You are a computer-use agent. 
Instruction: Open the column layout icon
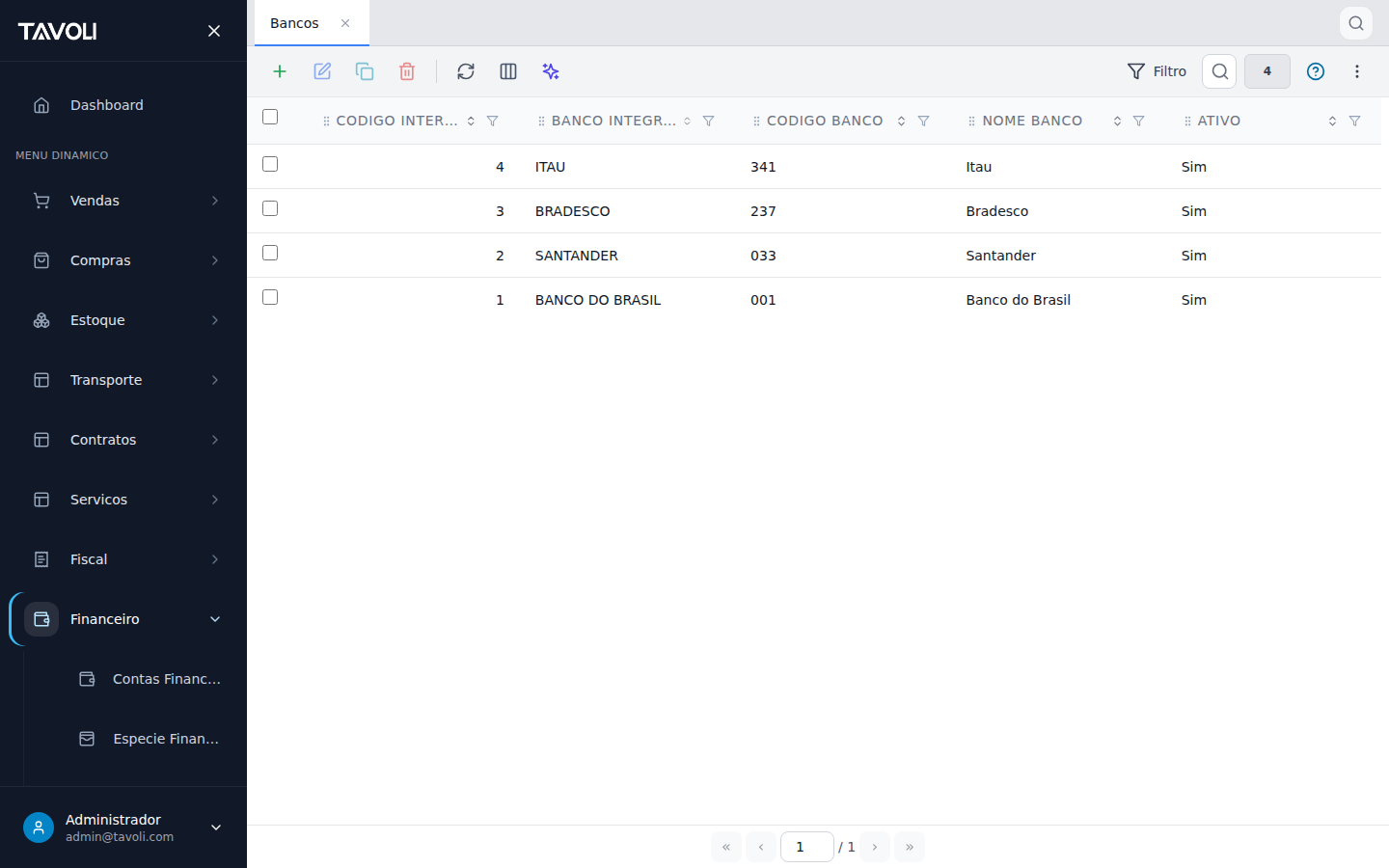pos(508,71)
